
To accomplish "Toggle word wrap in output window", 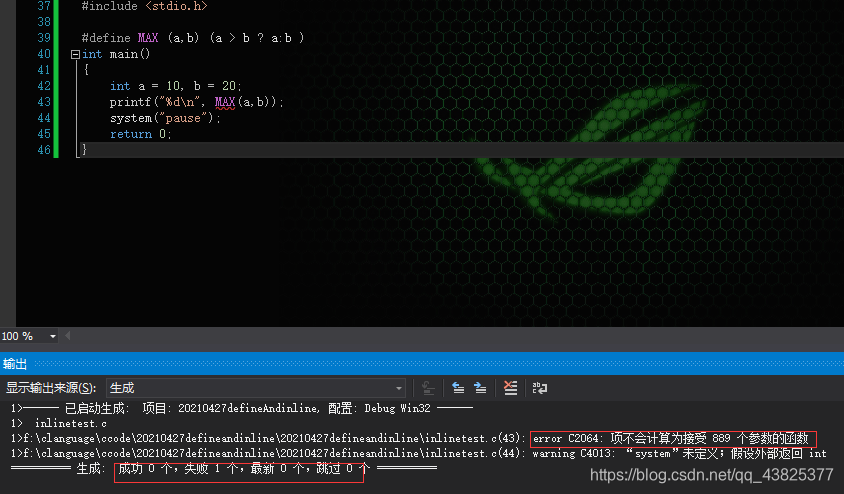I will tap(540, 388).
